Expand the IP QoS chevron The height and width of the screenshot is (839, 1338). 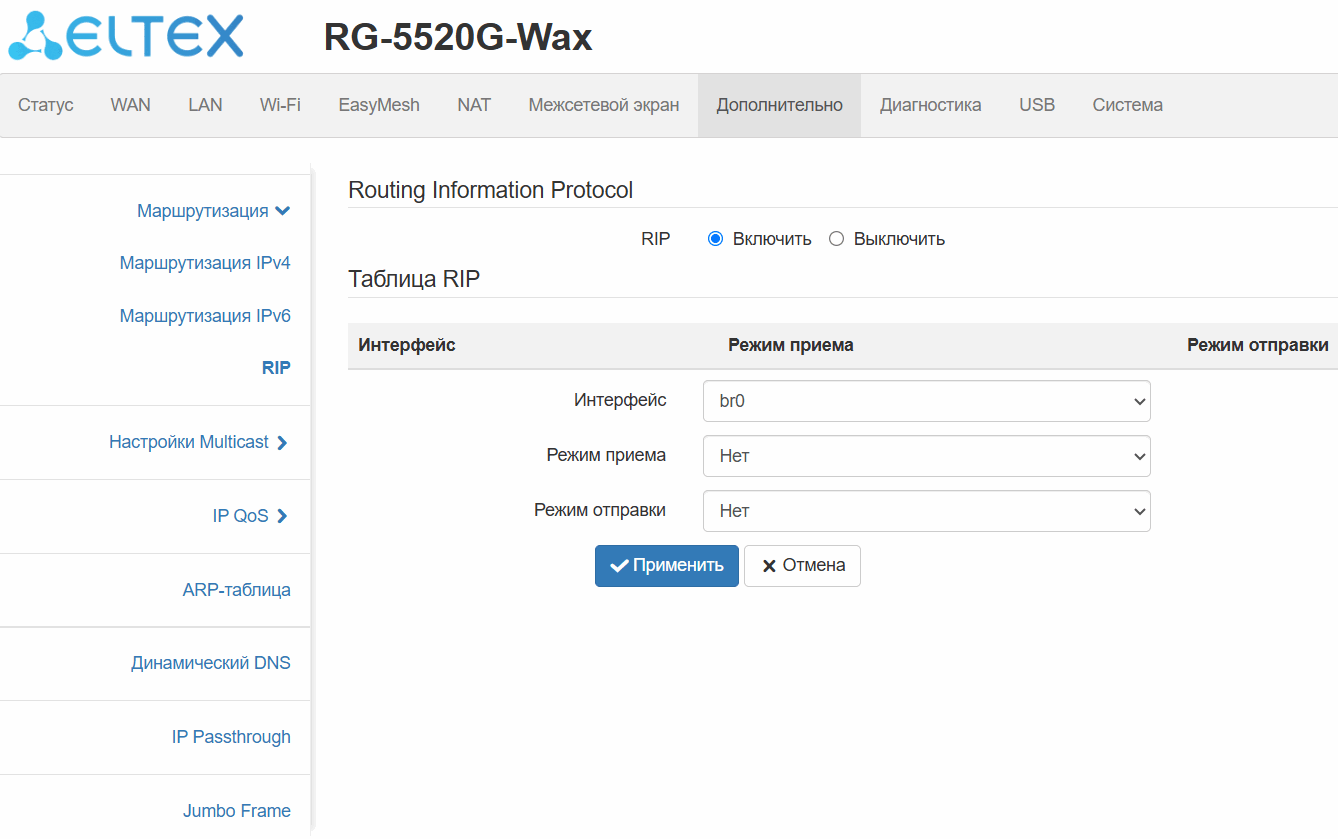[282, 517]
